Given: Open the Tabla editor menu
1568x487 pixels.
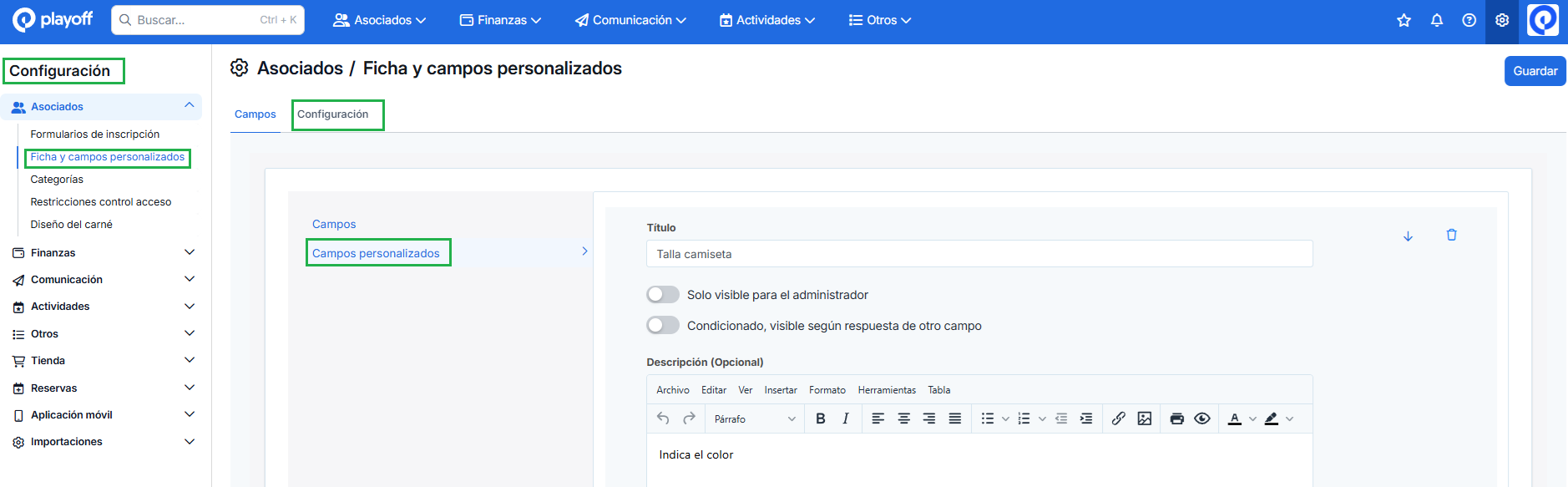Looking at the screenshot, I should tap(939, 390).
